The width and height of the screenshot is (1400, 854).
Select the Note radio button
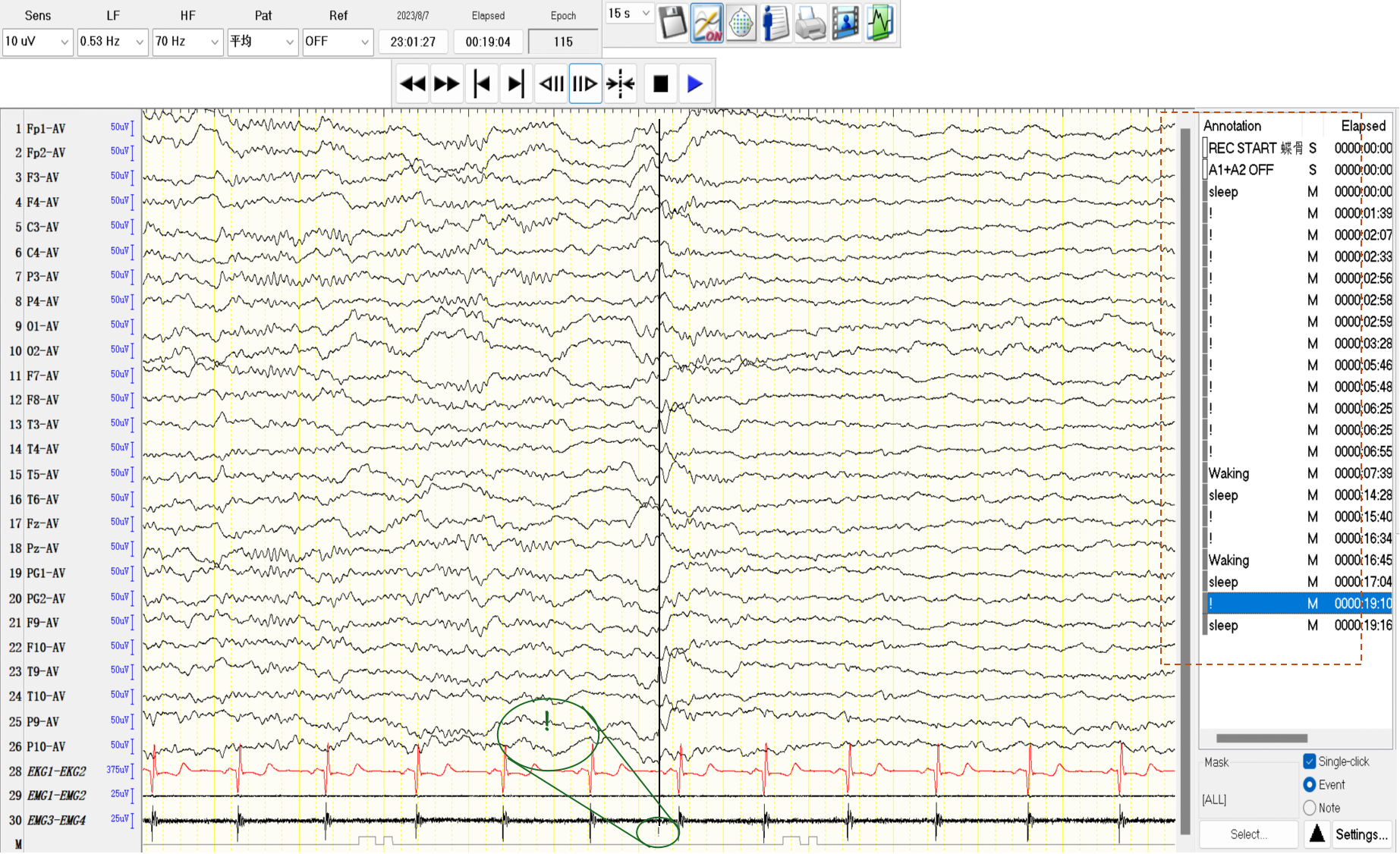(x=1309, y=808)
